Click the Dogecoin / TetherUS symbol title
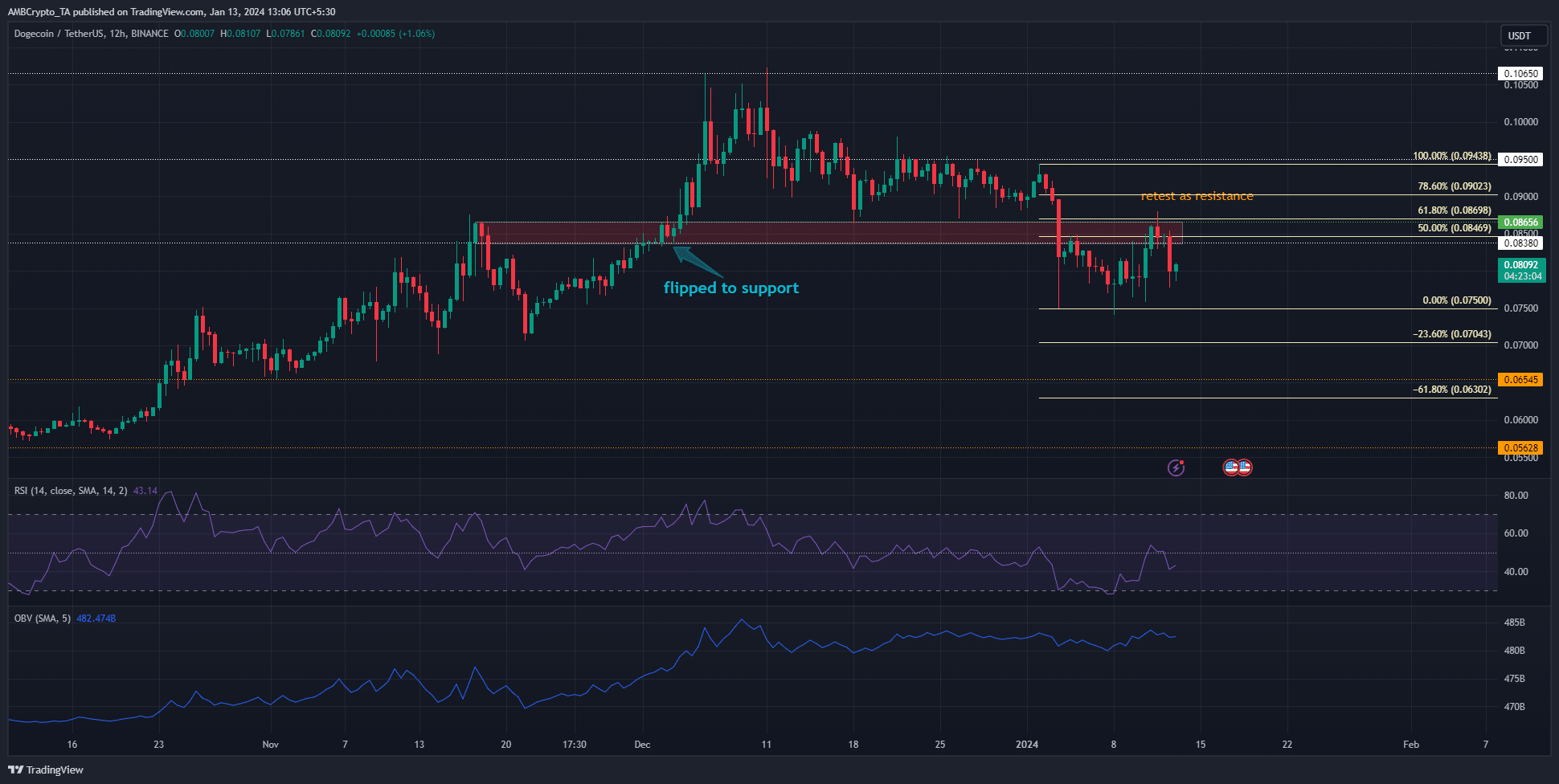This screenshot has height=784, width=1559. pos(92,34)
